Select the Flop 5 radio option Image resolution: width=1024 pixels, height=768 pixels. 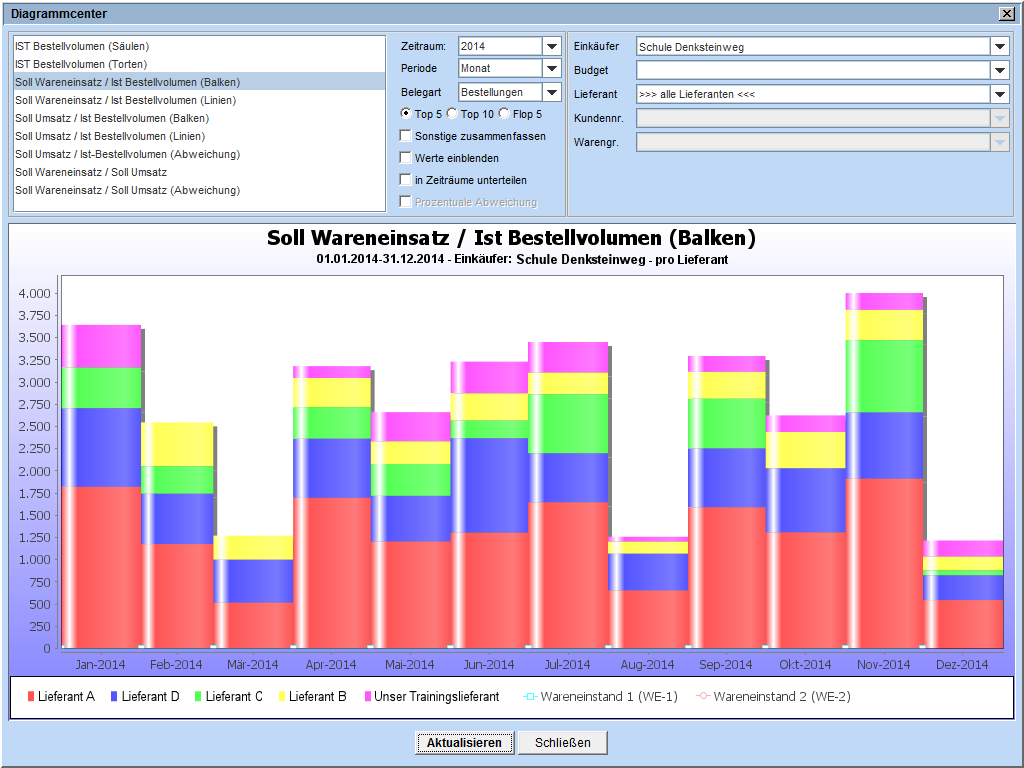click(x=504, y=114)
